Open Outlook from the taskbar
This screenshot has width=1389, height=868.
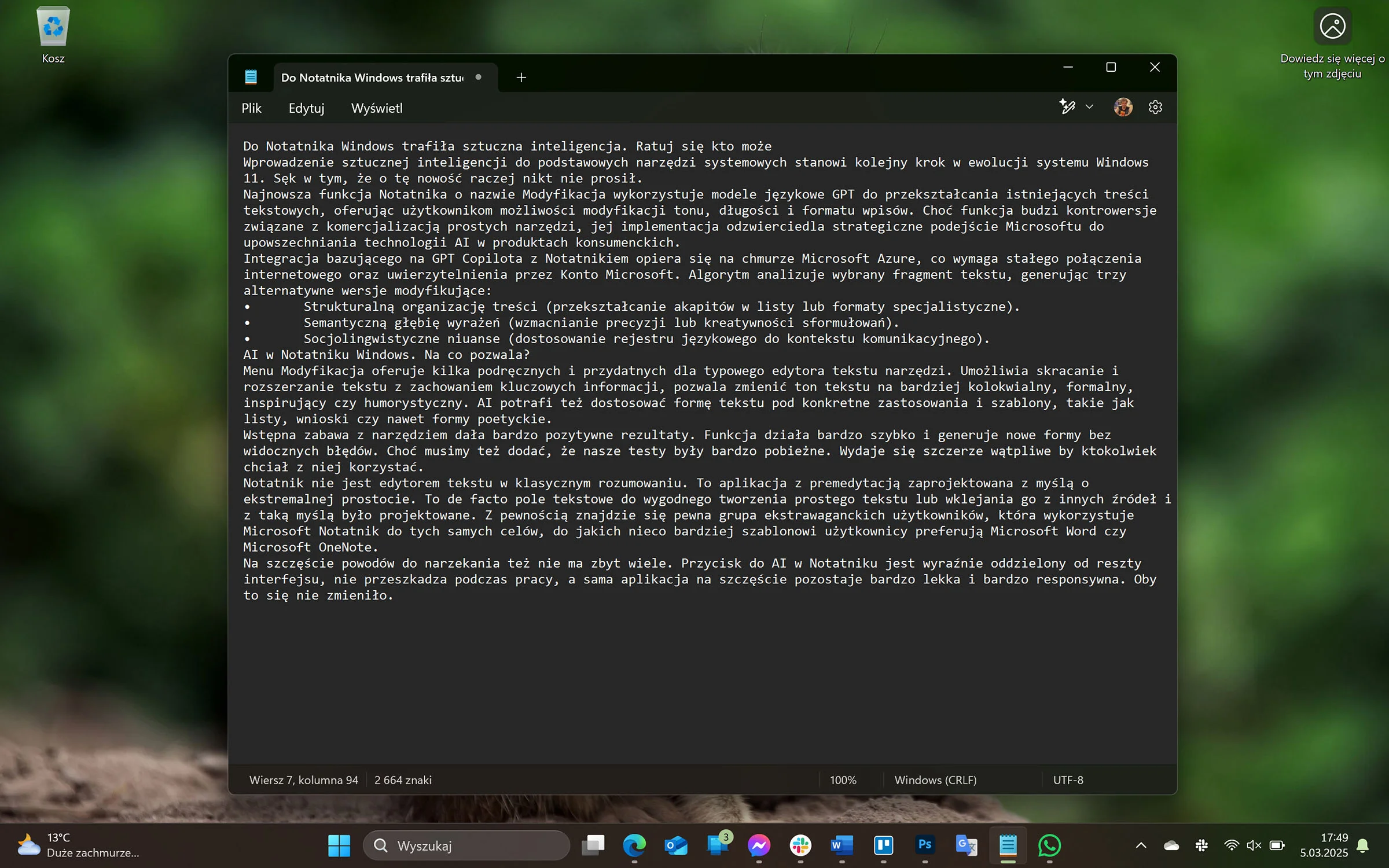coord(676,845)
